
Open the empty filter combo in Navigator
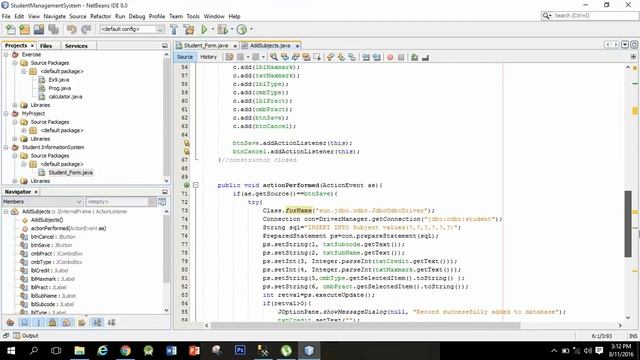[x=152, y=202]
